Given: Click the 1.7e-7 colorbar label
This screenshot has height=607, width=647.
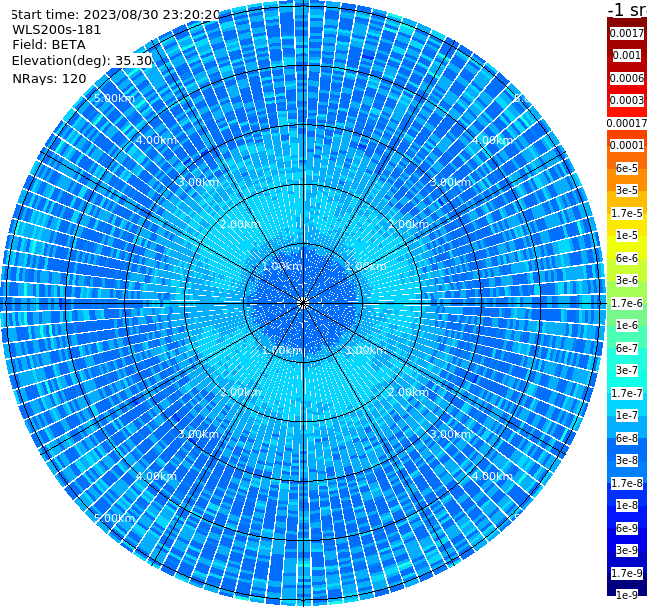Looking at the screenshot, I should click(x=627, y=393).
